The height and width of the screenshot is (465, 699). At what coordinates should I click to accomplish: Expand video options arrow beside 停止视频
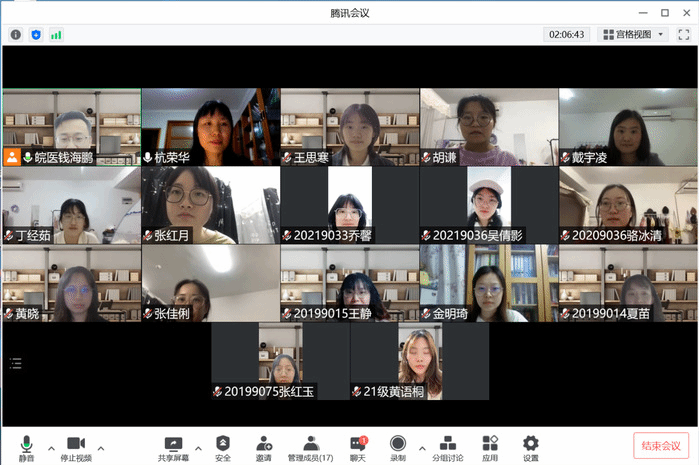101,447
